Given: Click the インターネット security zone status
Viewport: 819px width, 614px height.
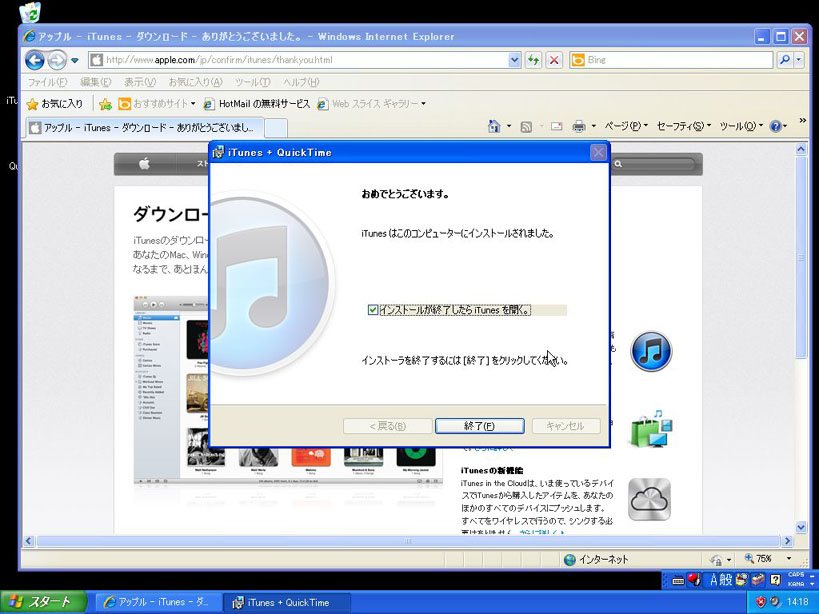Looking at the screenshot, I should (x=596, y=560).
